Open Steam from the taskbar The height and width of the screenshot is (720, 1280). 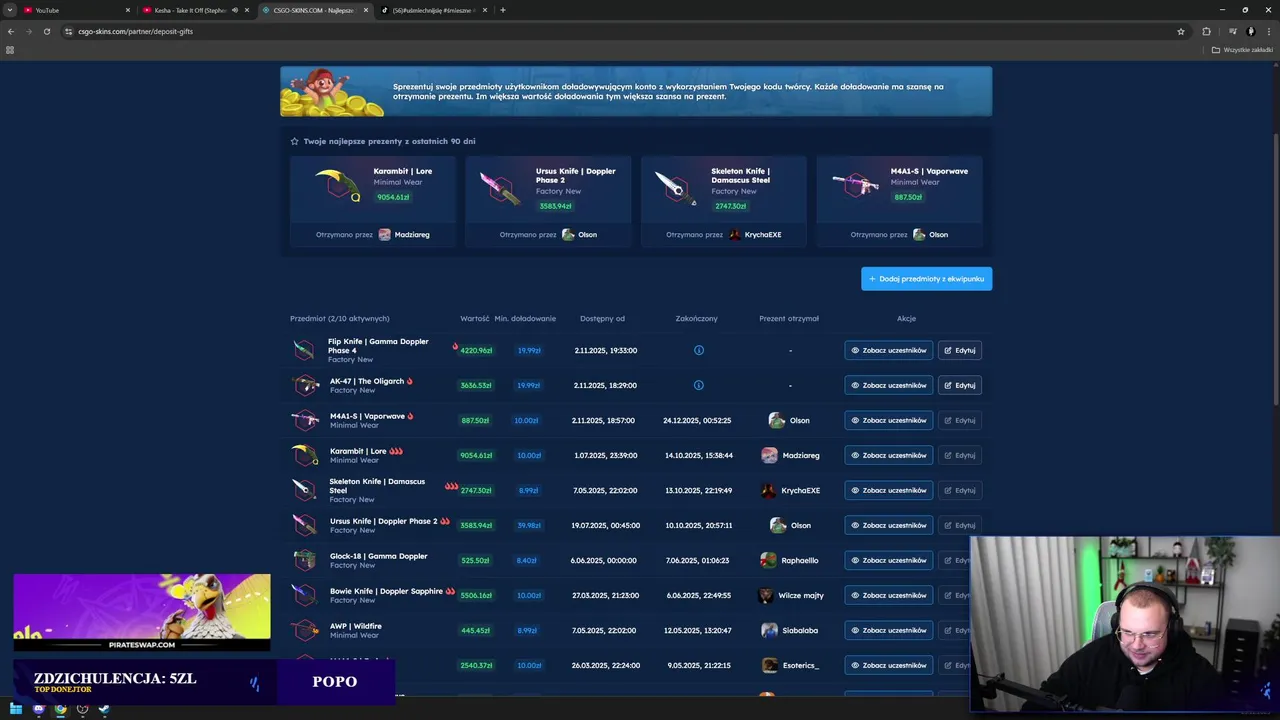104,709
